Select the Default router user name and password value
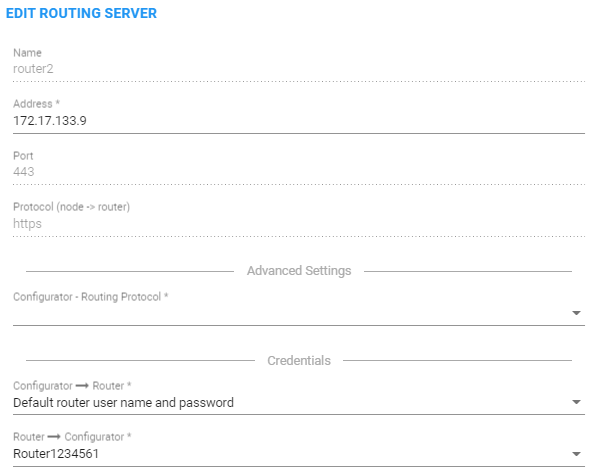Screen dimensions: 591x471 click(123, 403)
